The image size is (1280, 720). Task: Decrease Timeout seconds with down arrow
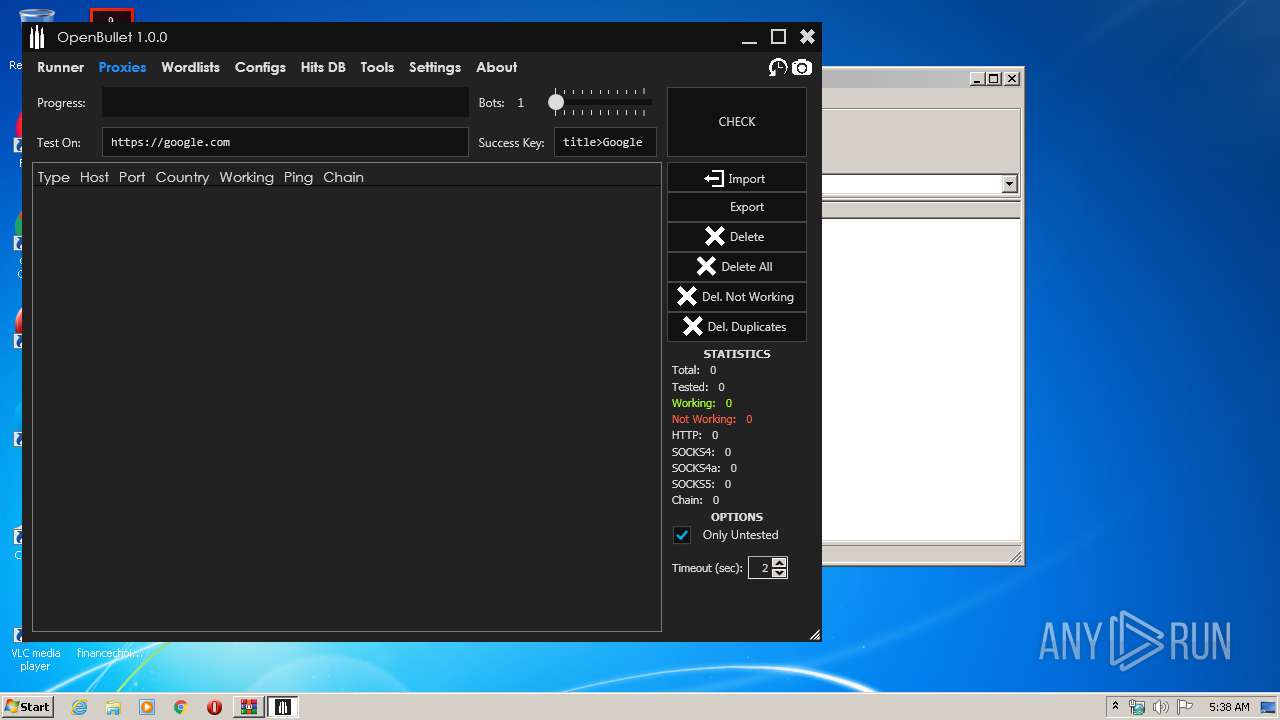click(x=780, y=573)
